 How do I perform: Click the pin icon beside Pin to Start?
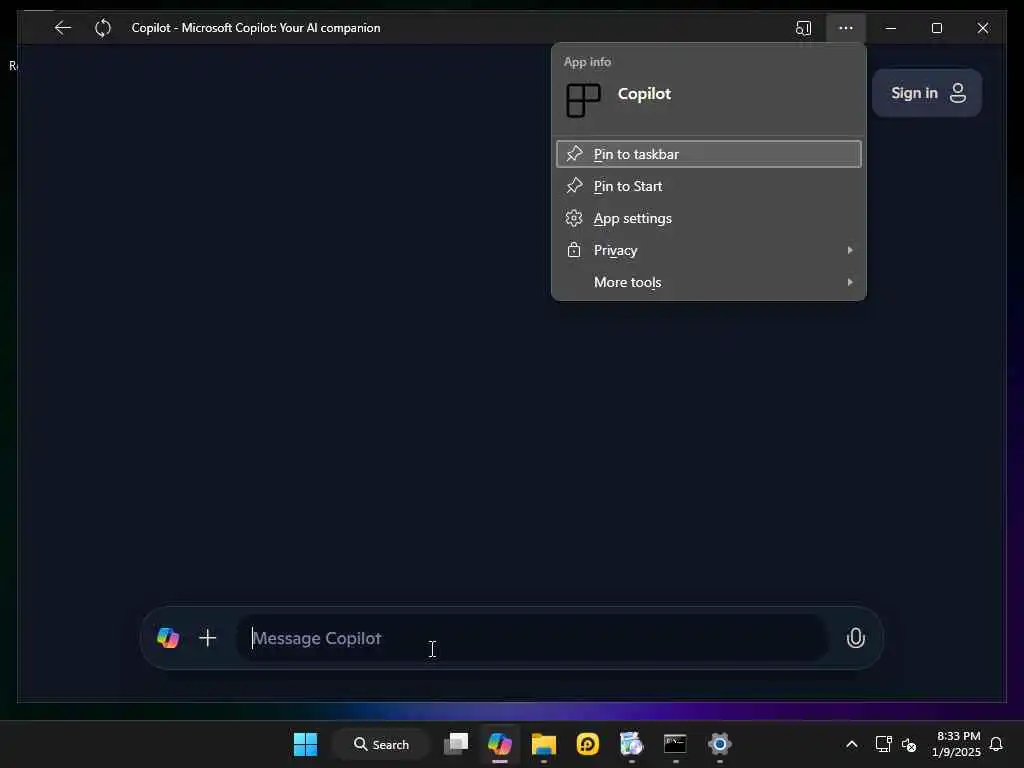574,185
